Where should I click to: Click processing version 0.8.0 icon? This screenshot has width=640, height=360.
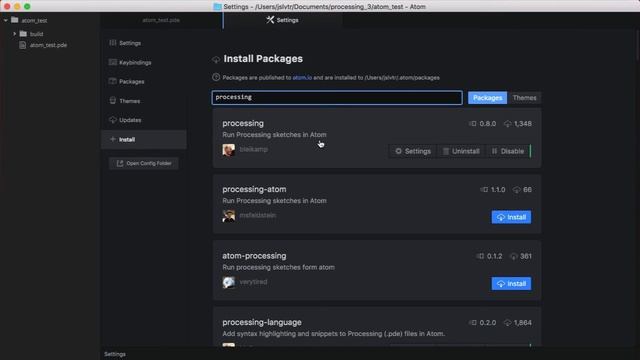click(473, 124)
